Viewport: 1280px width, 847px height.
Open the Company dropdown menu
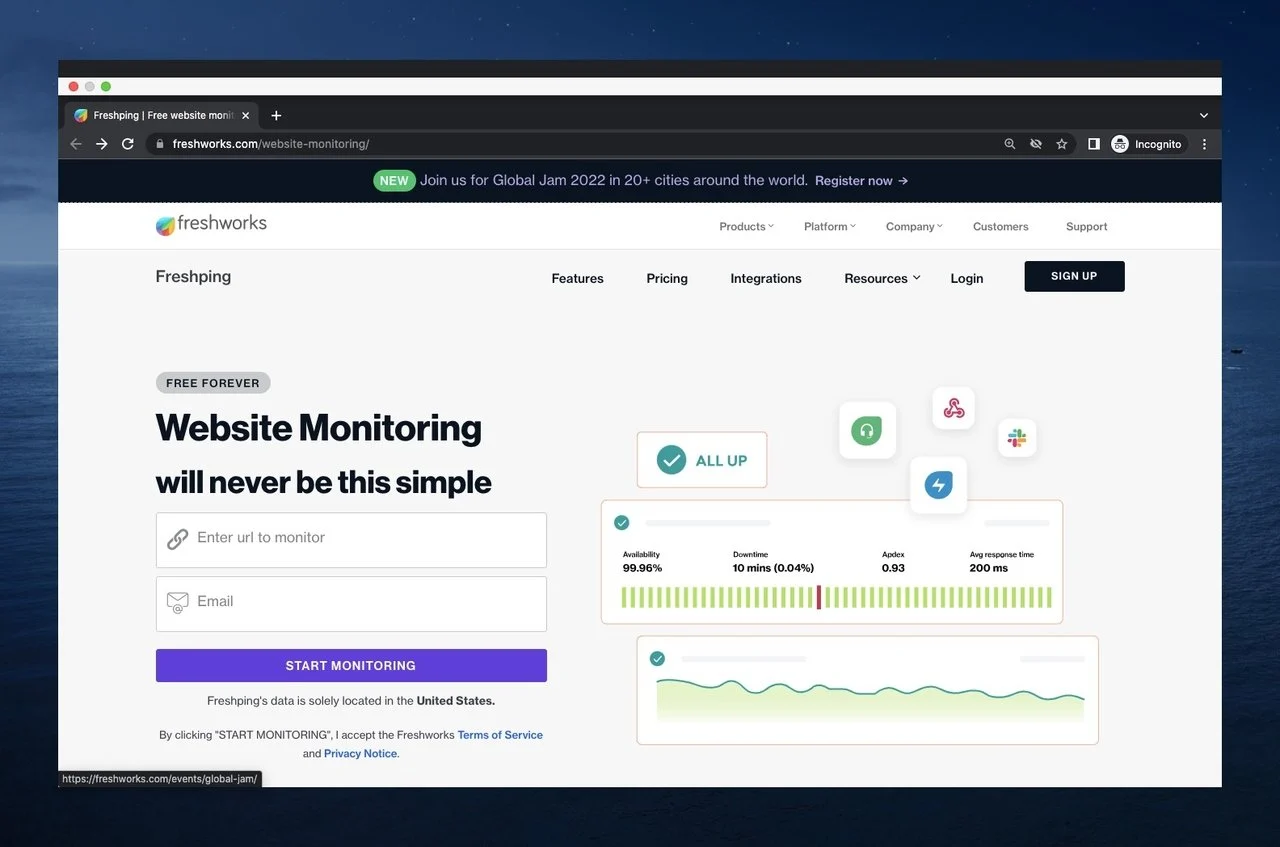pyautogui.click(x=913, y=227)
